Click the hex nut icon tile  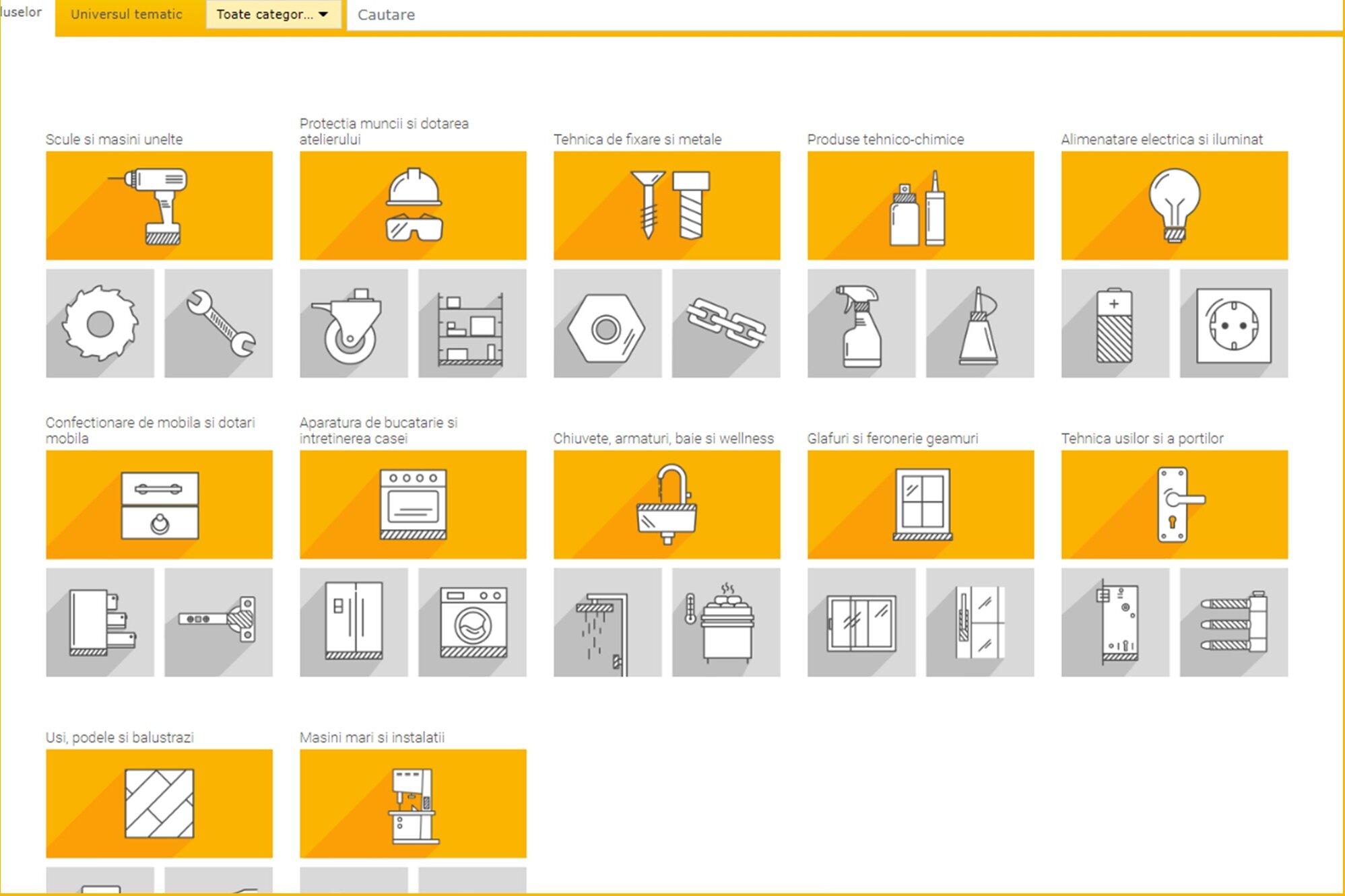[x=607, y=323]
